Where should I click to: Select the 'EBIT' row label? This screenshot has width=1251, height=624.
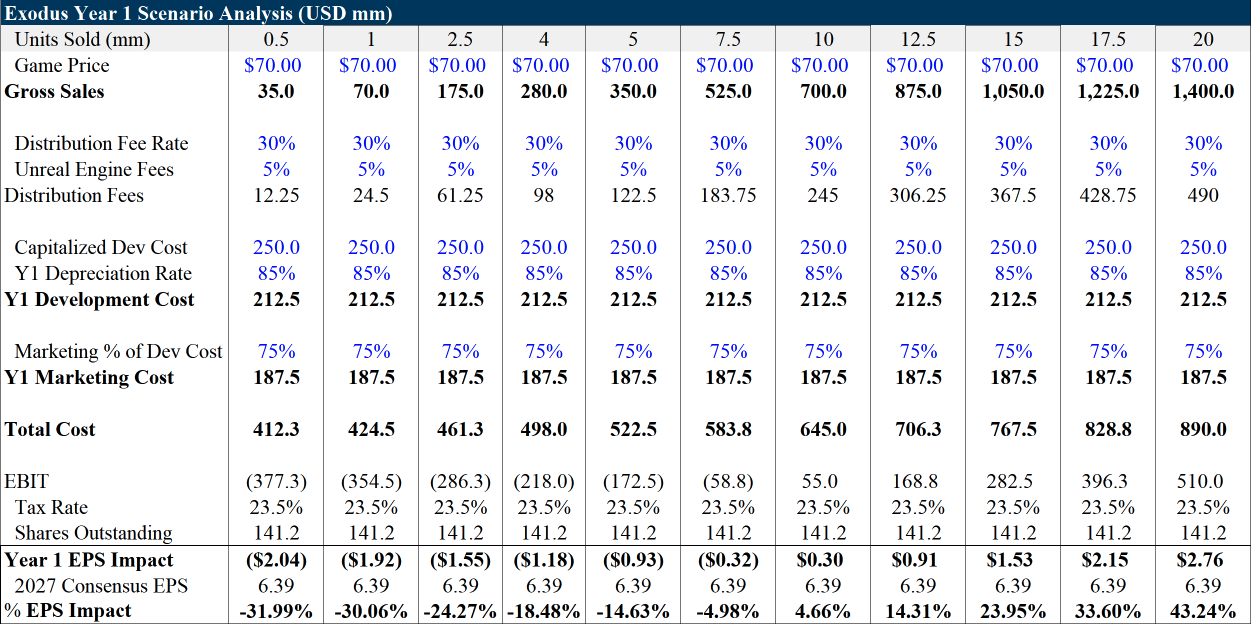(26, 481)
